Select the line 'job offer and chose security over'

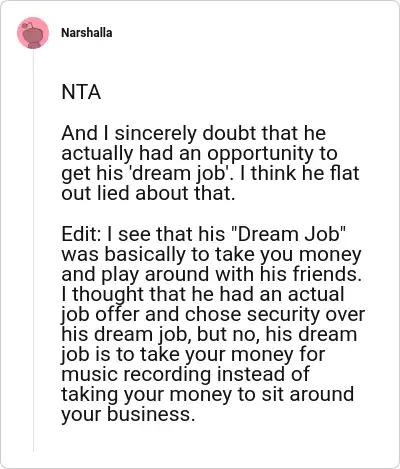pos(213,314)
